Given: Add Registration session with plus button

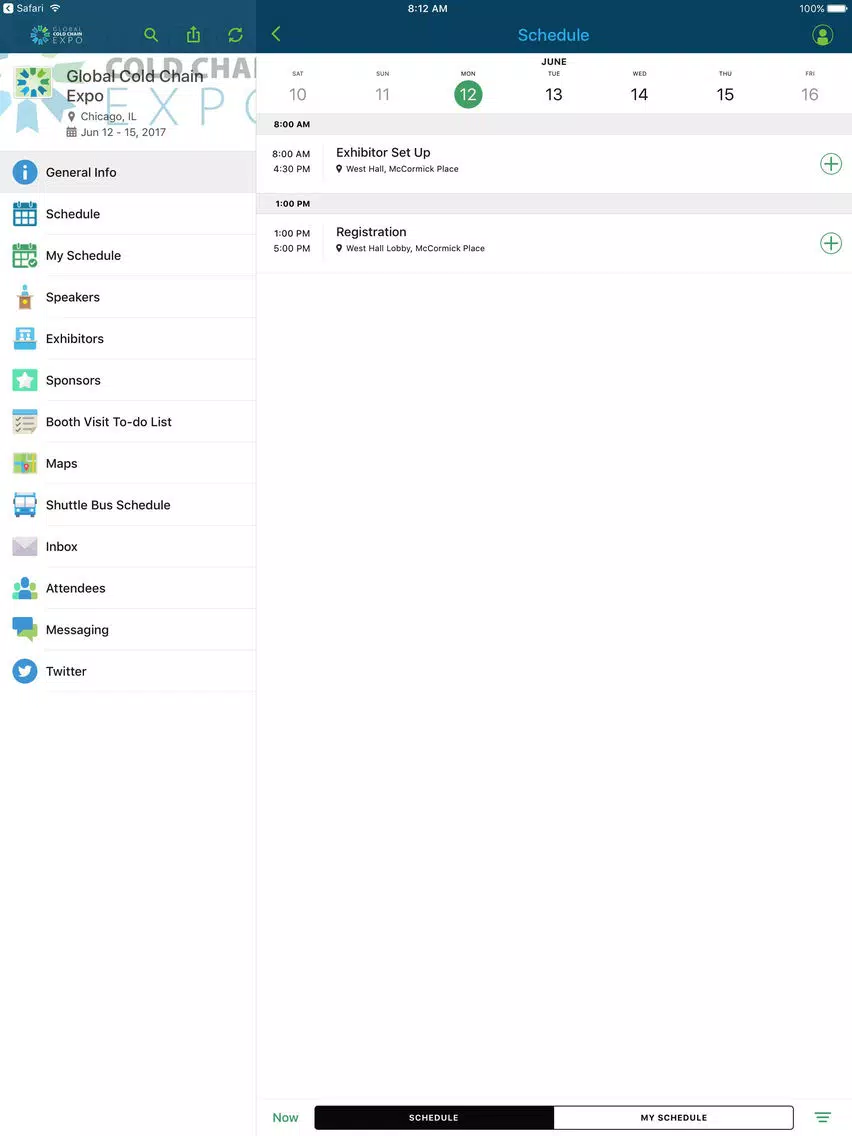Looking at the screenshot, I should tap(830, 243).
